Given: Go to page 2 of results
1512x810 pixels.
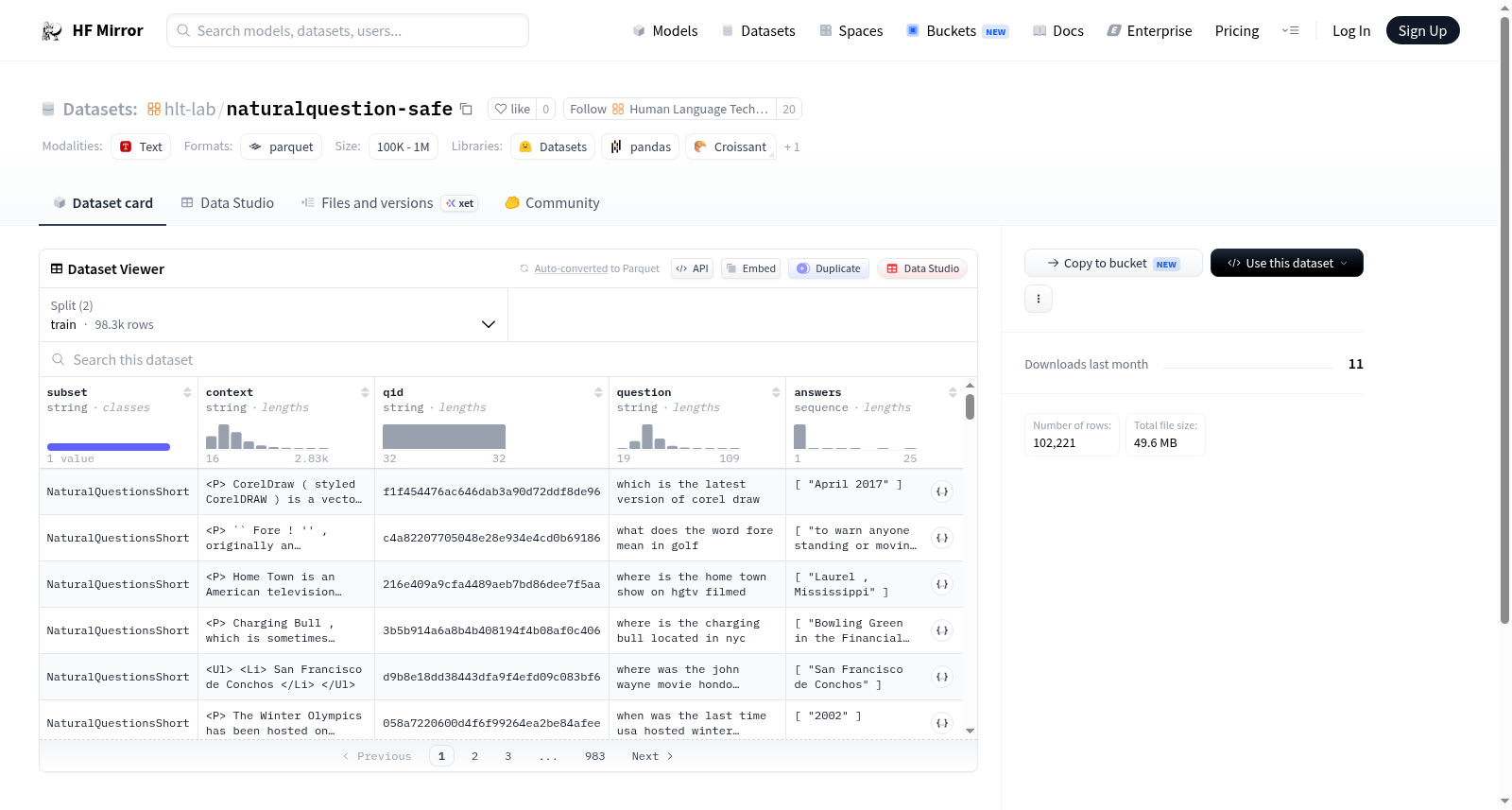Looking at the screenshot, I should [474, 756].
